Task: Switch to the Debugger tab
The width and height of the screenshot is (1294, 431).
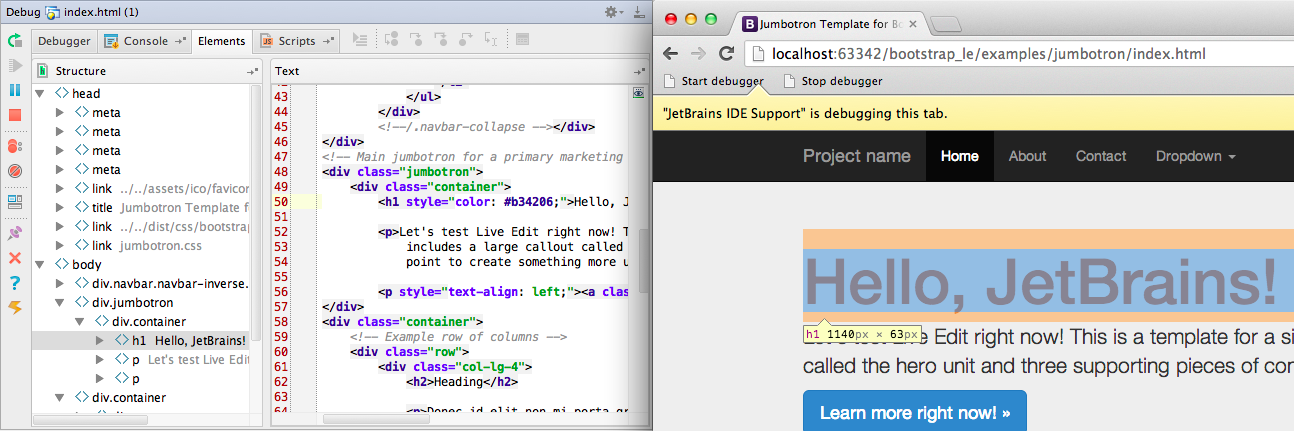Action: click(65, 41)
